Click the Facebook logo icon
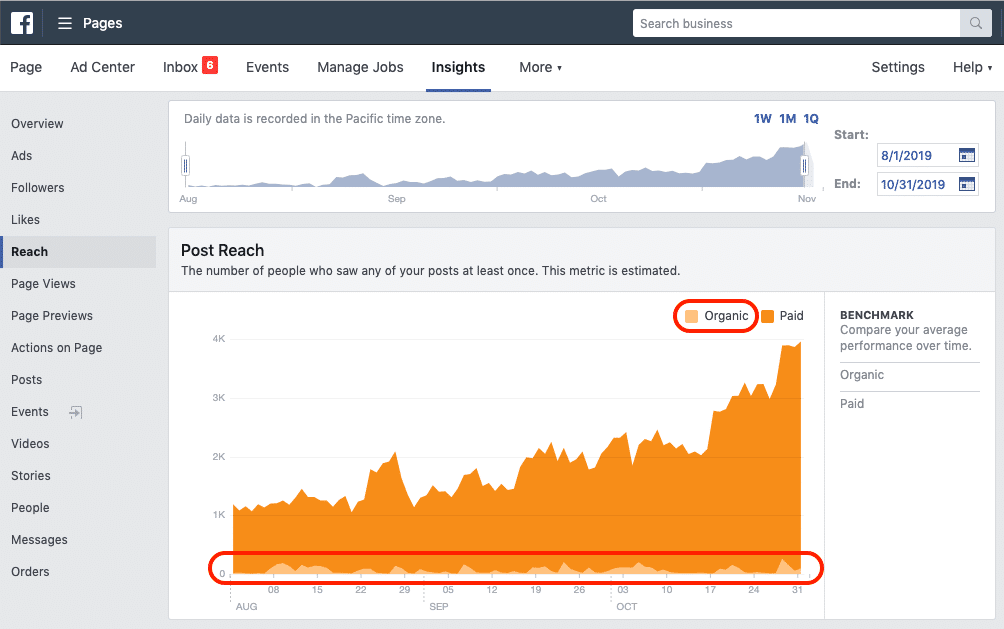Image resolution: width=1004 pixels, height=629 pixels. pyautogui.click(x=22, y=23)
